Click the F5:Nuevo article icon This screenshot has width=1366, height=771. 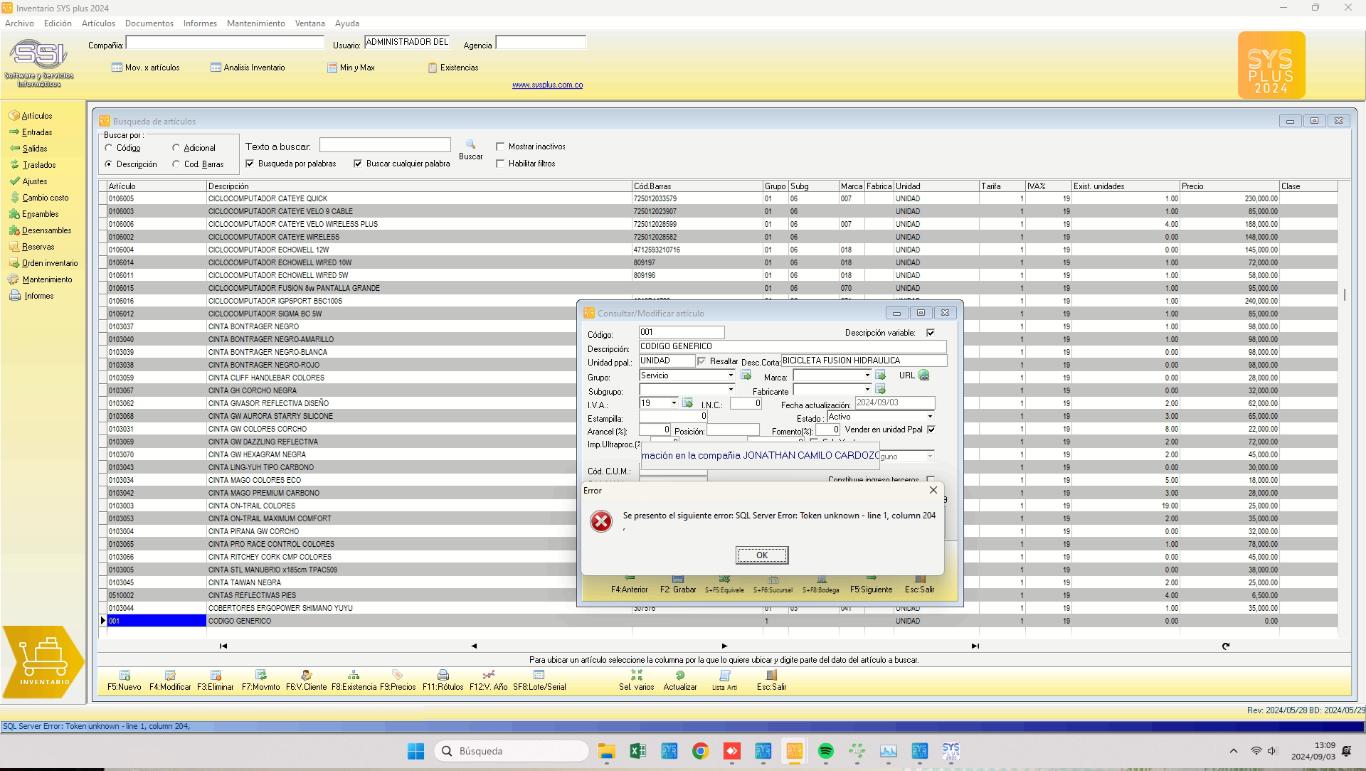[124, 675]
